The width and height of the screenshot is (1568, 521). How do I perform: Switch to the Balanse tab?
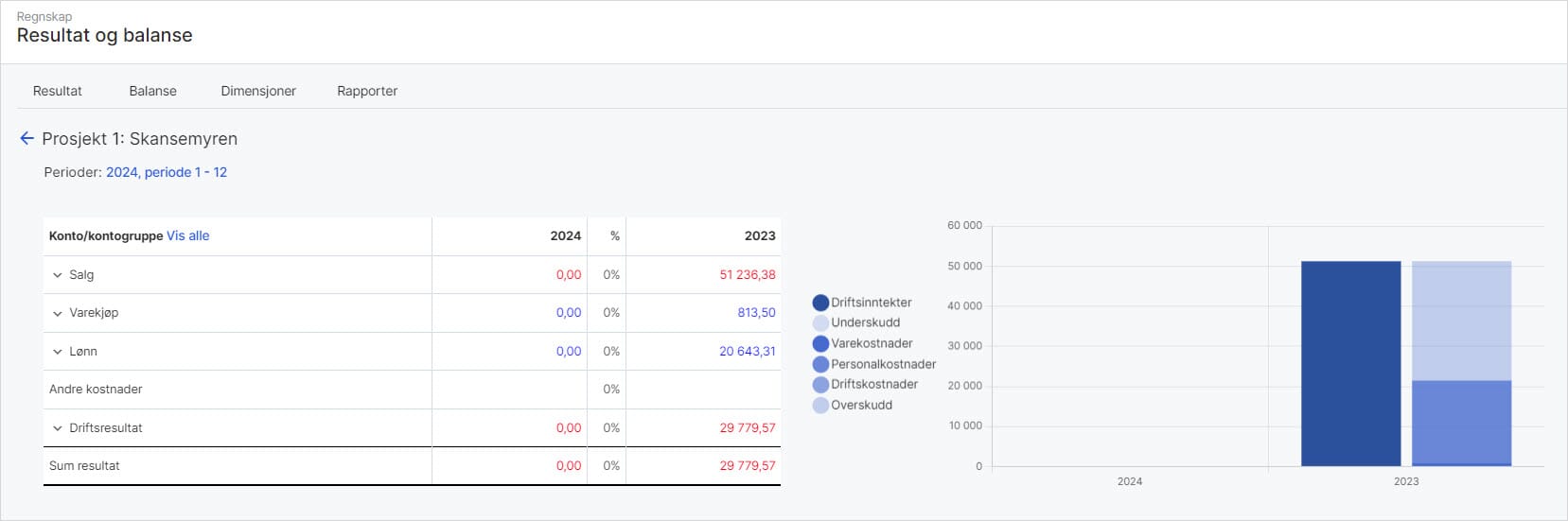click(x=153, y=91)
